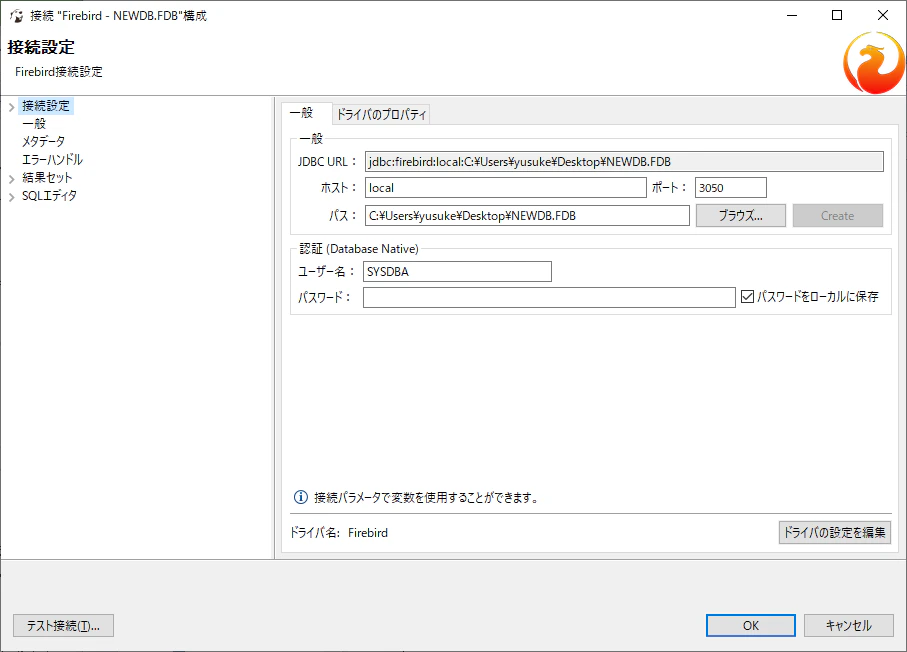Click the JDBC URL field

[x=624, y=161]
